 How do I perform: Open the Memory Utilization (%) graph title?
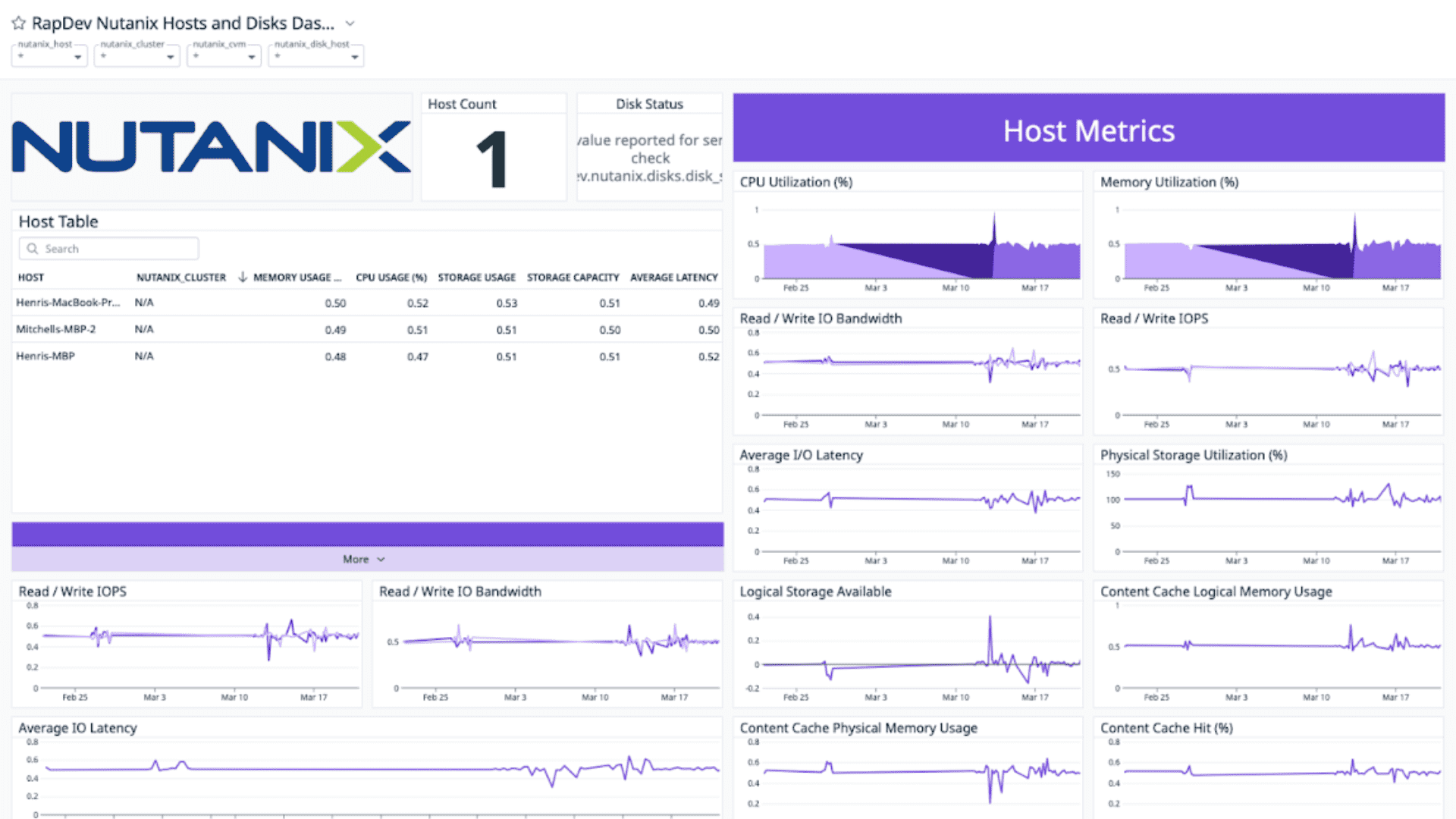point(1169,182)
